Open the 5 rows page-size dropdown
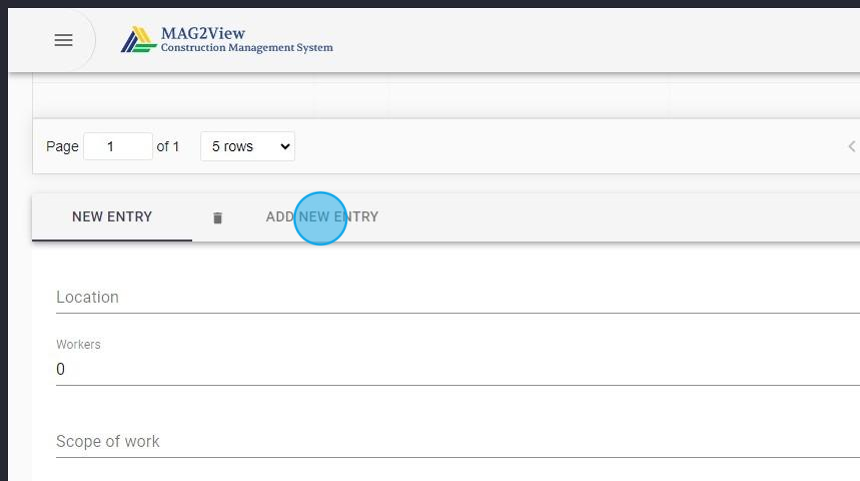This screenshot has width=860, height=481. pyautogui.click(x=247, y=146)
